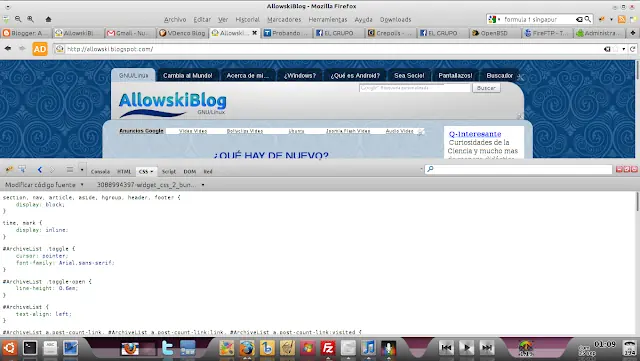This screenshot has height=361, width=640.
Task: Open the URL bar history dropdown arrow
Action: [624, 49]
